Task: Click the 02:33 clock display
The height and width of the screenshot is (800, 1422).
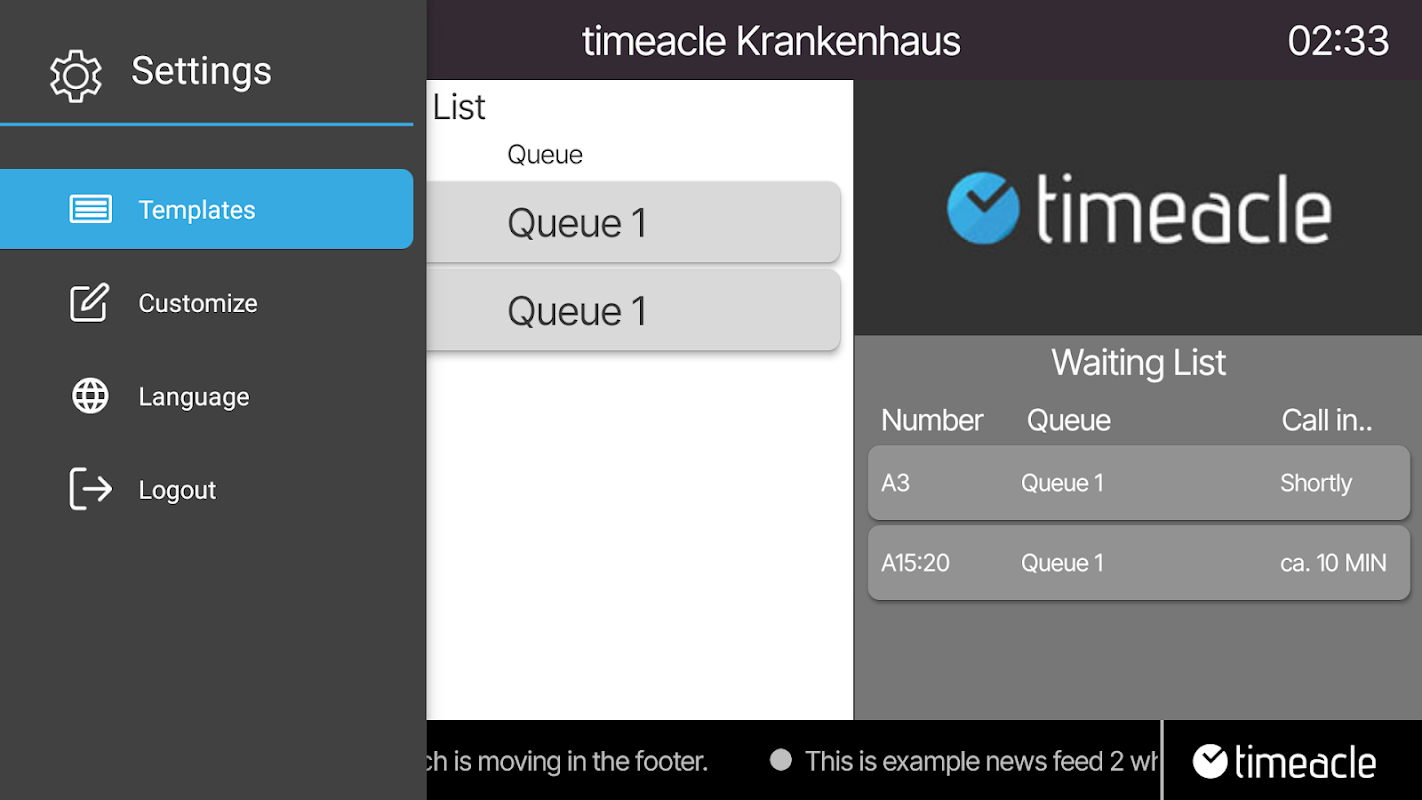Action: tap(1338, 41)
